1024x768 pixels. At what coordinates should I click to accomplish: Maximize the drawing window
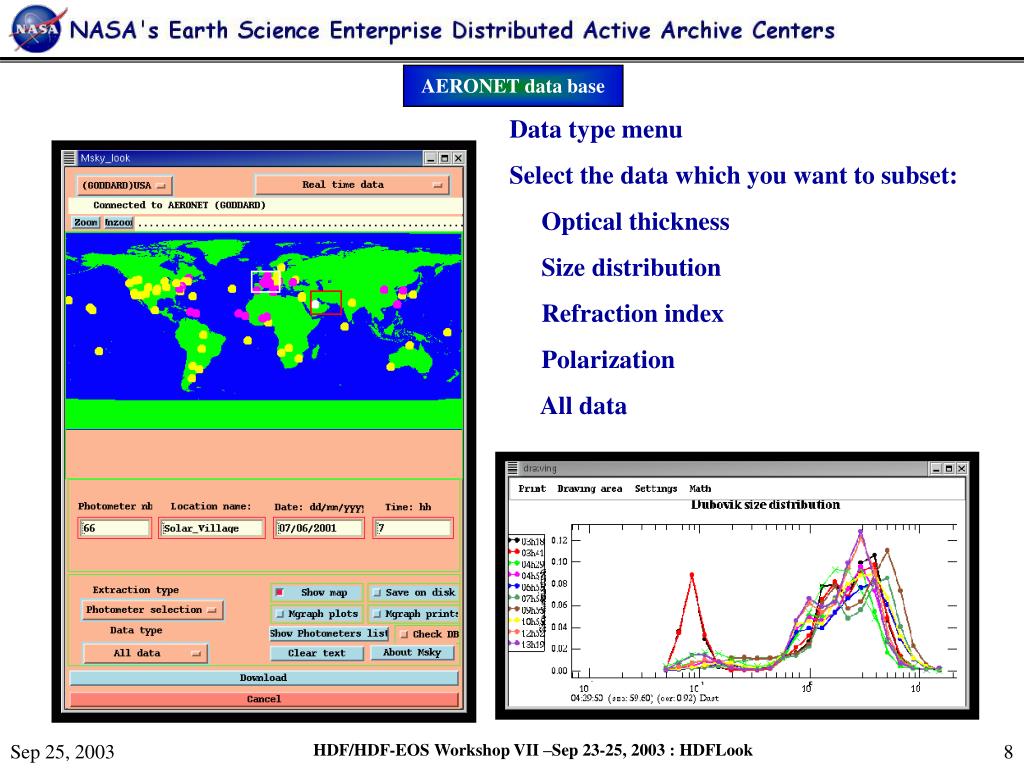point(949,468)
